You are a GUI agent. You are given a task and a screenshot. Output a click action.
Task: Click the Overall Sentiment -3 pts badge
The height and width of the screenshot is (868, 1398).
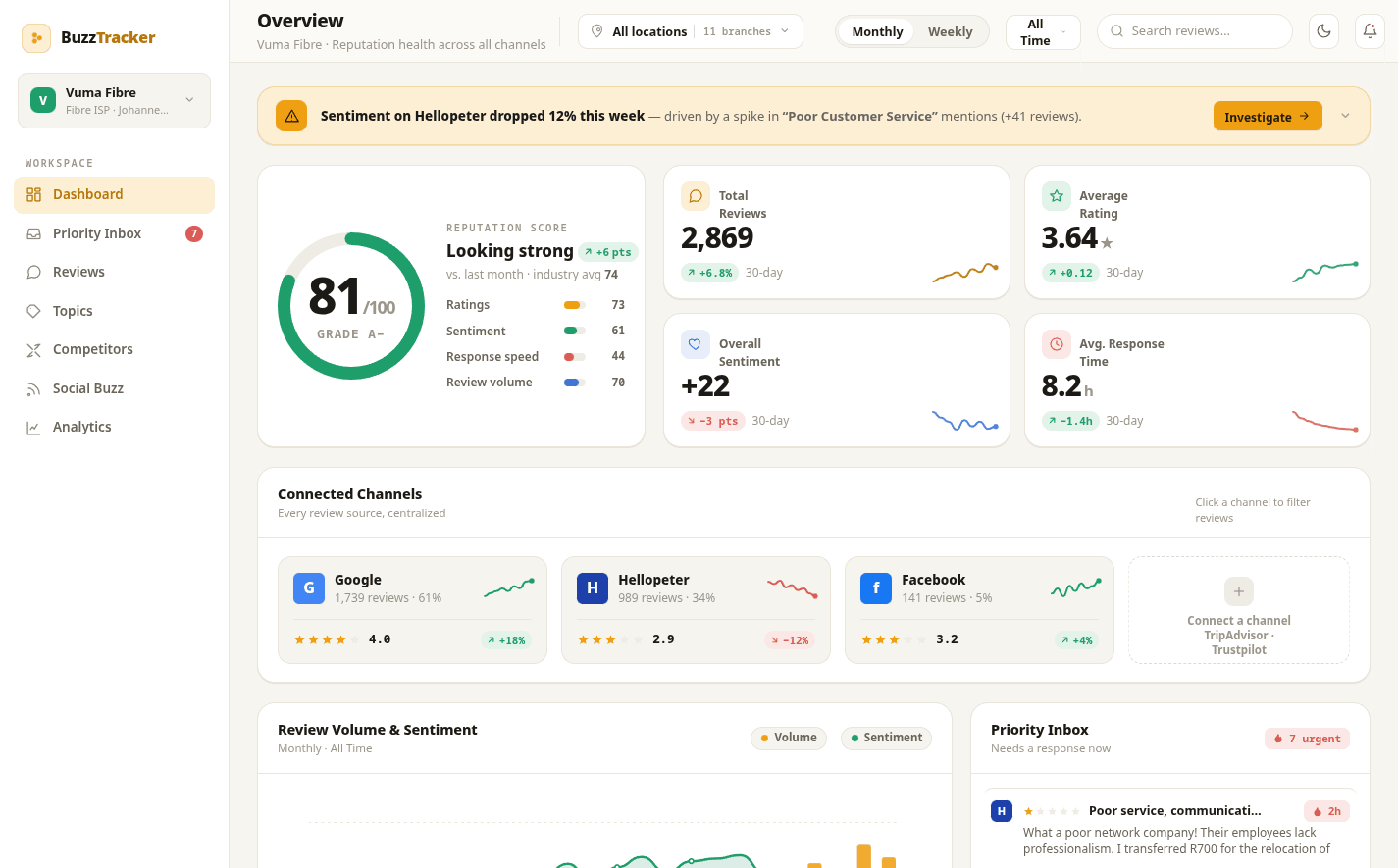712,421
